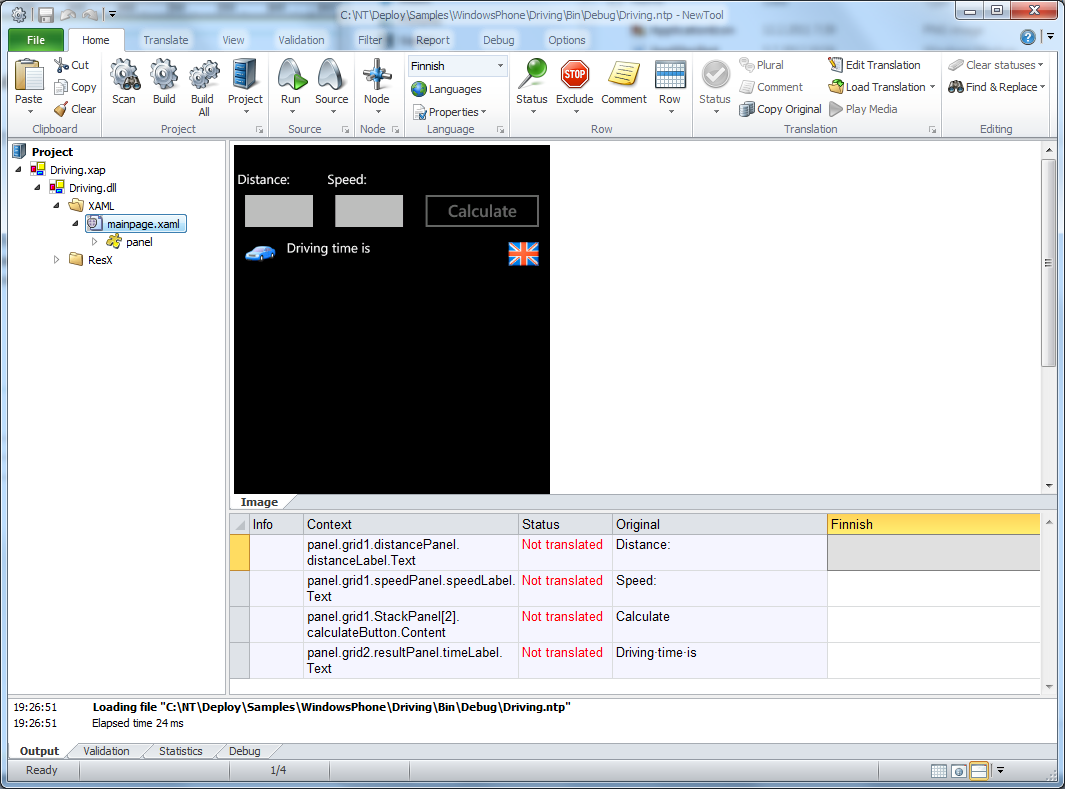Open the Properties dropdown
Image resolution: width=1065 pixels, height=789 pixels.
[449, 111]
